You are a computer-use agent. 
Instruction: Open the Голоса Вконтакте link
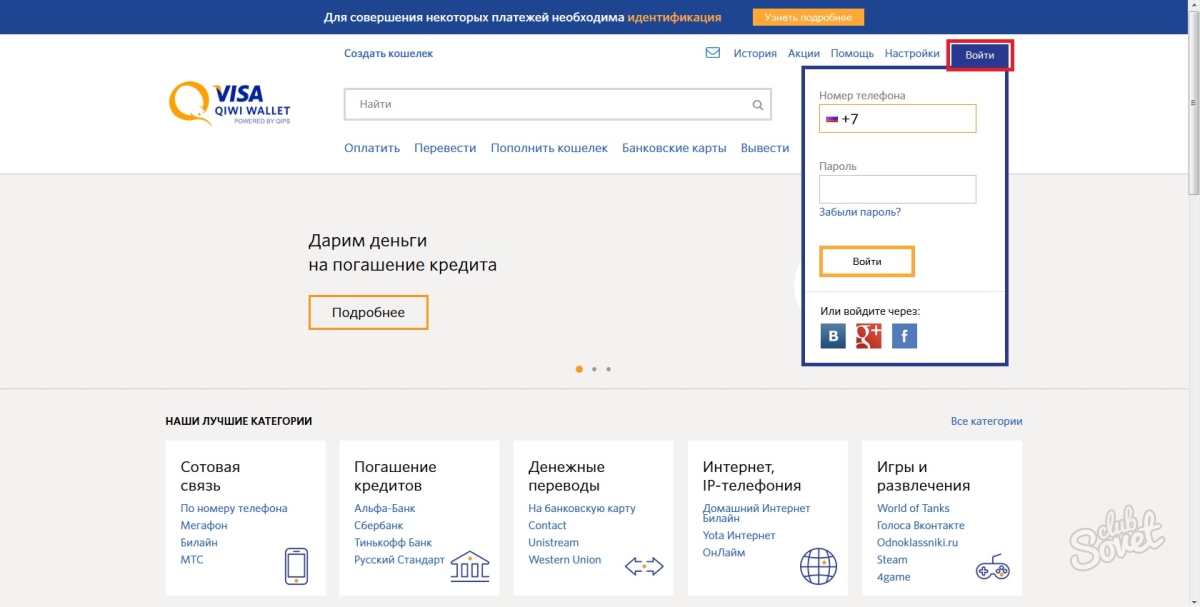(921, 525)
